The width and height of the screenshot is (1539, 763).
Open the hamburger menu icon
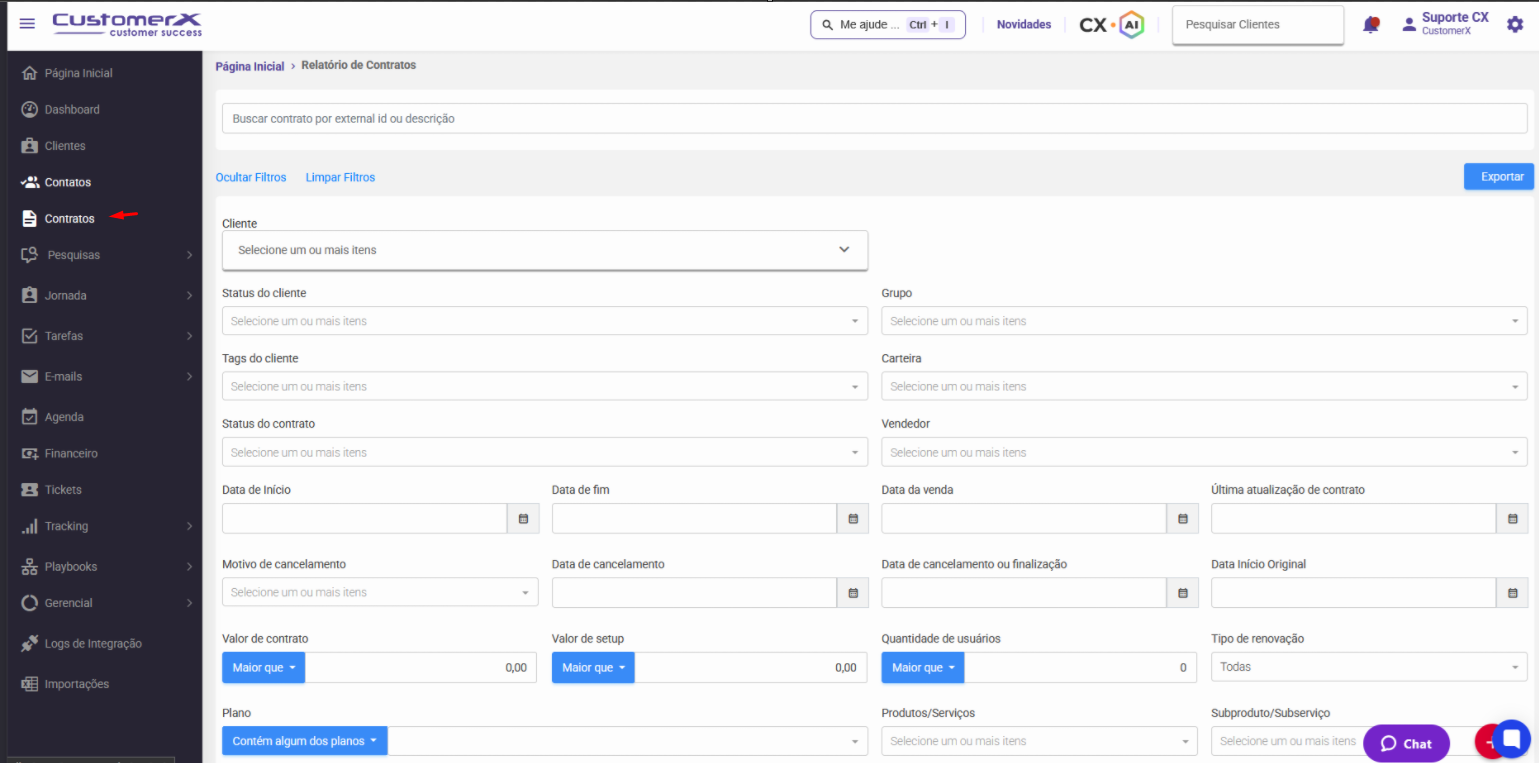pyautogui.click(x=27, y=24)
